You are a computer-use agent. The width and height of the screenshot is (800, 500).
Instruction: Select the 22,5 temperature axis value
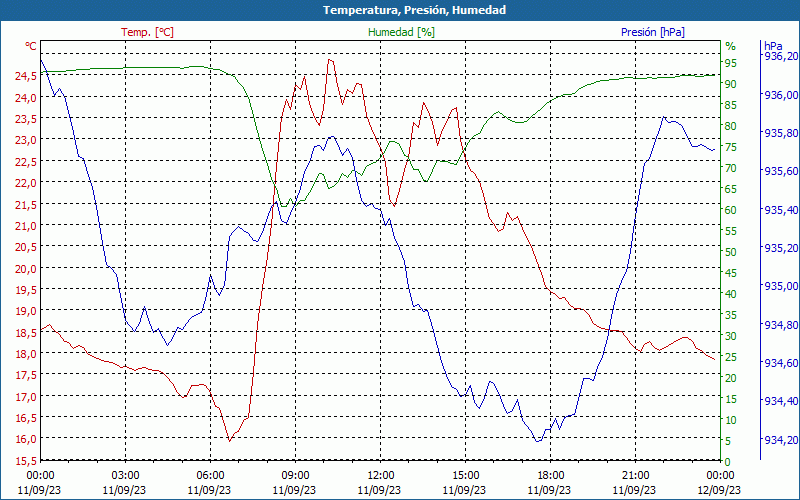26,161
